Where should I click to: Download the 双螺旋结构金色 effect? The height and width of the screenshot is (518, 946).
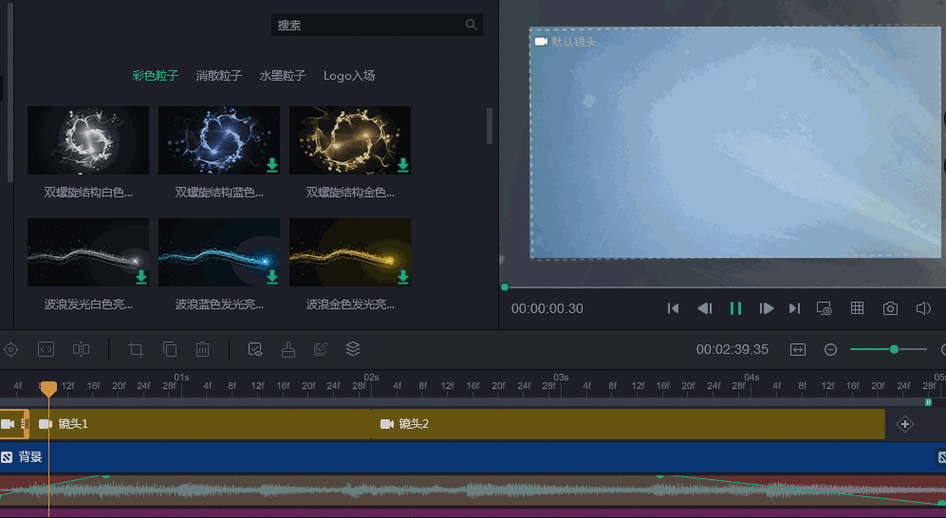pyautogui.click(x=403, y=165)
